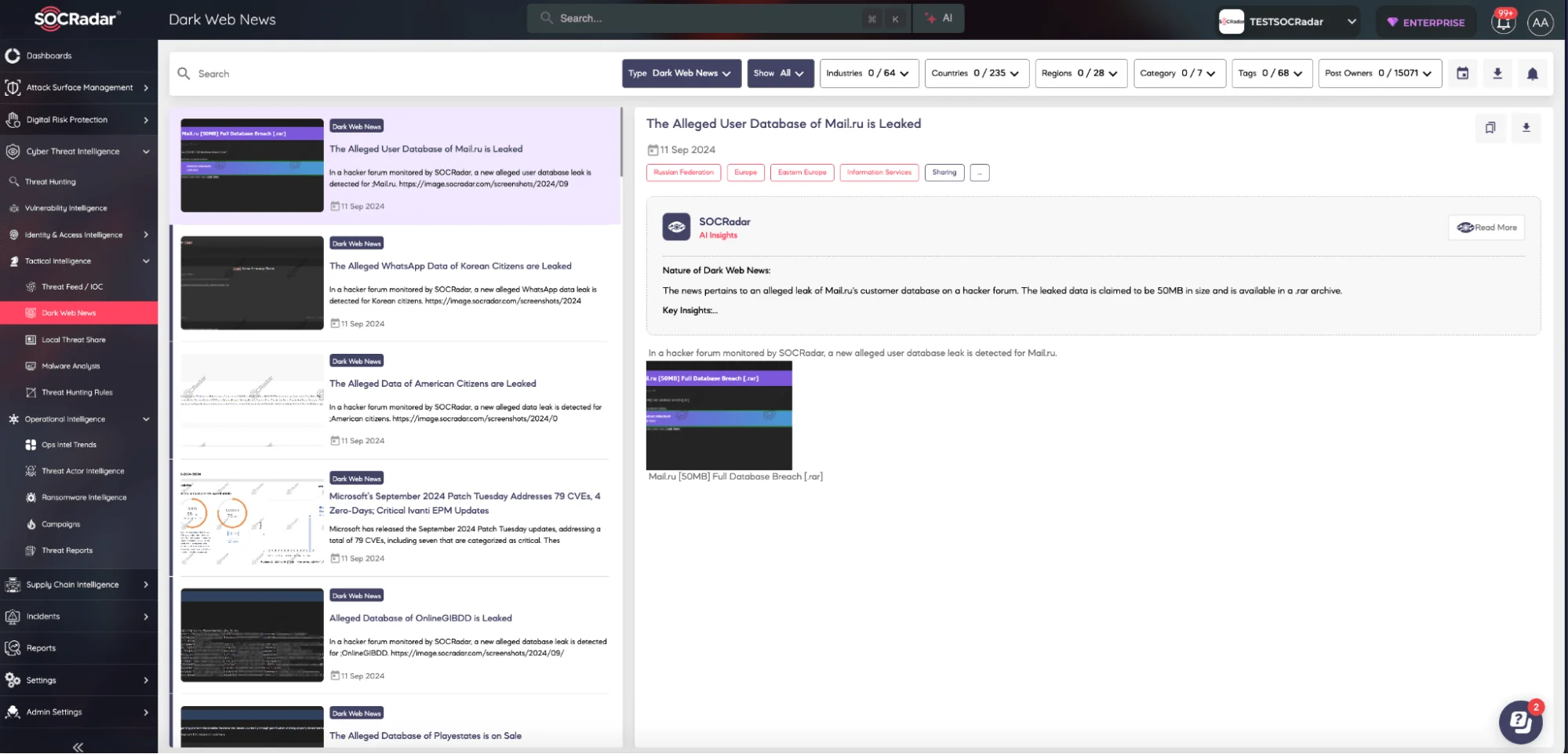Viewport: 1568px width, 754px height.
Task: Open the Mail.ru breach screenshot in details
Action: (x=719, y=416)
